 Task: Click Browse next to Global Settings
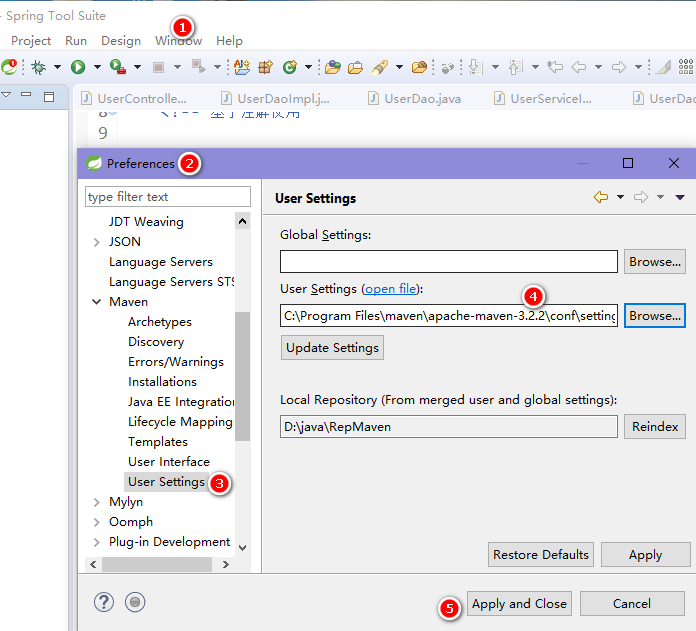[655, 262]
